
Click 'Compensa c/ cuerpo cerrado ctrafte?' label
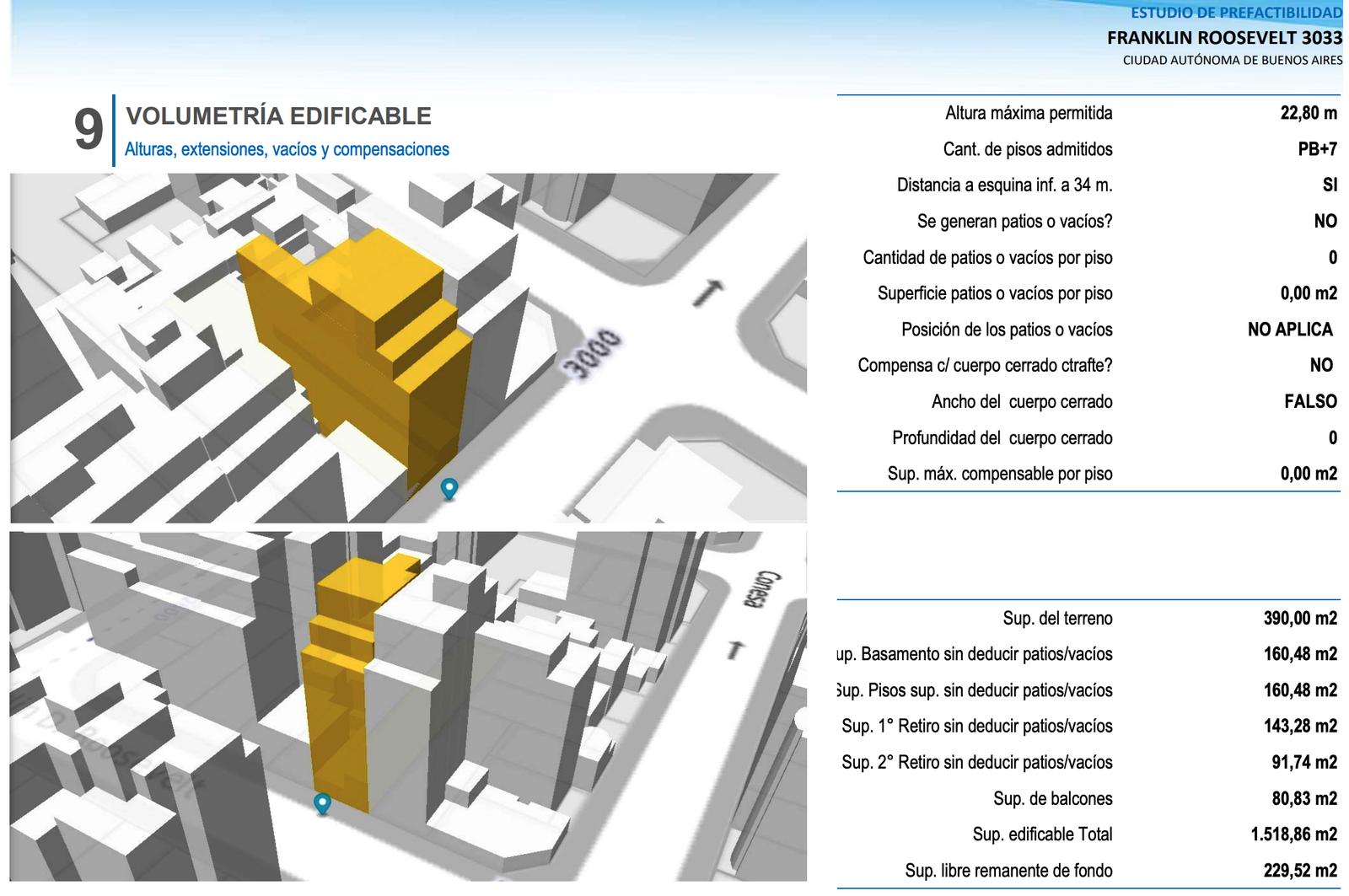click(x=985, y=366)
